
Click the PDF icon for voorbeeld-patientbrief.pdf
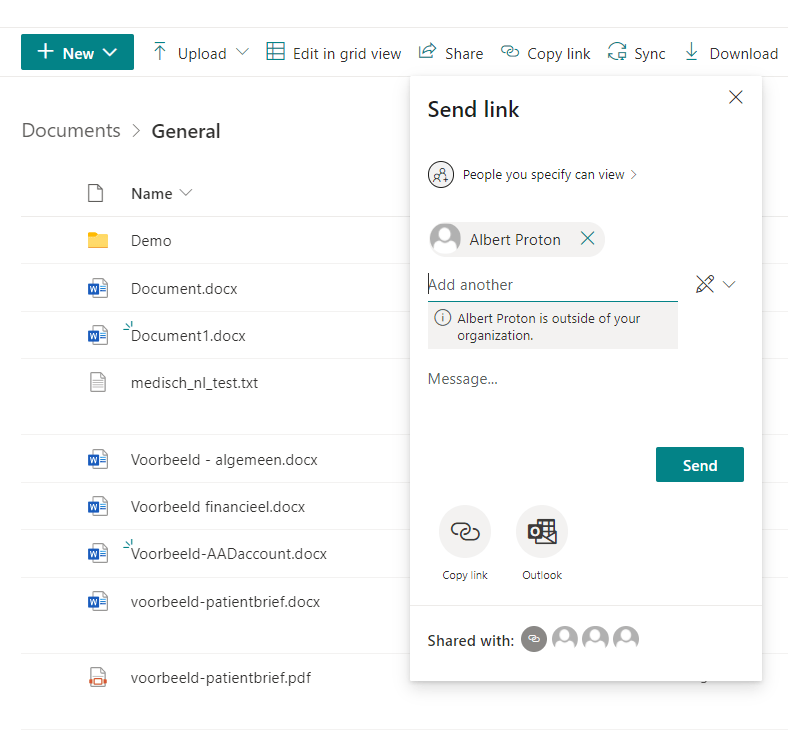coord(97,678)
